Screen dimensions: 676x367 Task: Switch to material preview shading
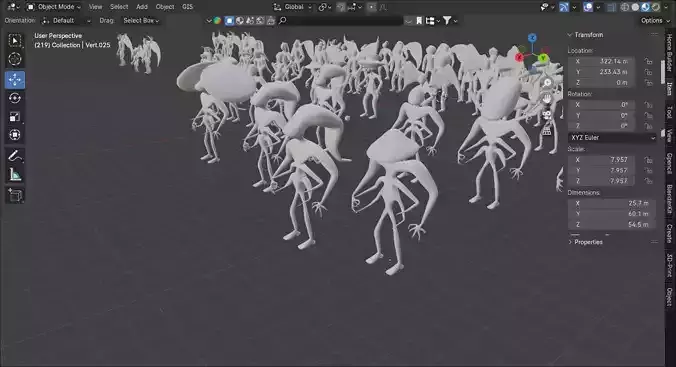tap(645, 7)
